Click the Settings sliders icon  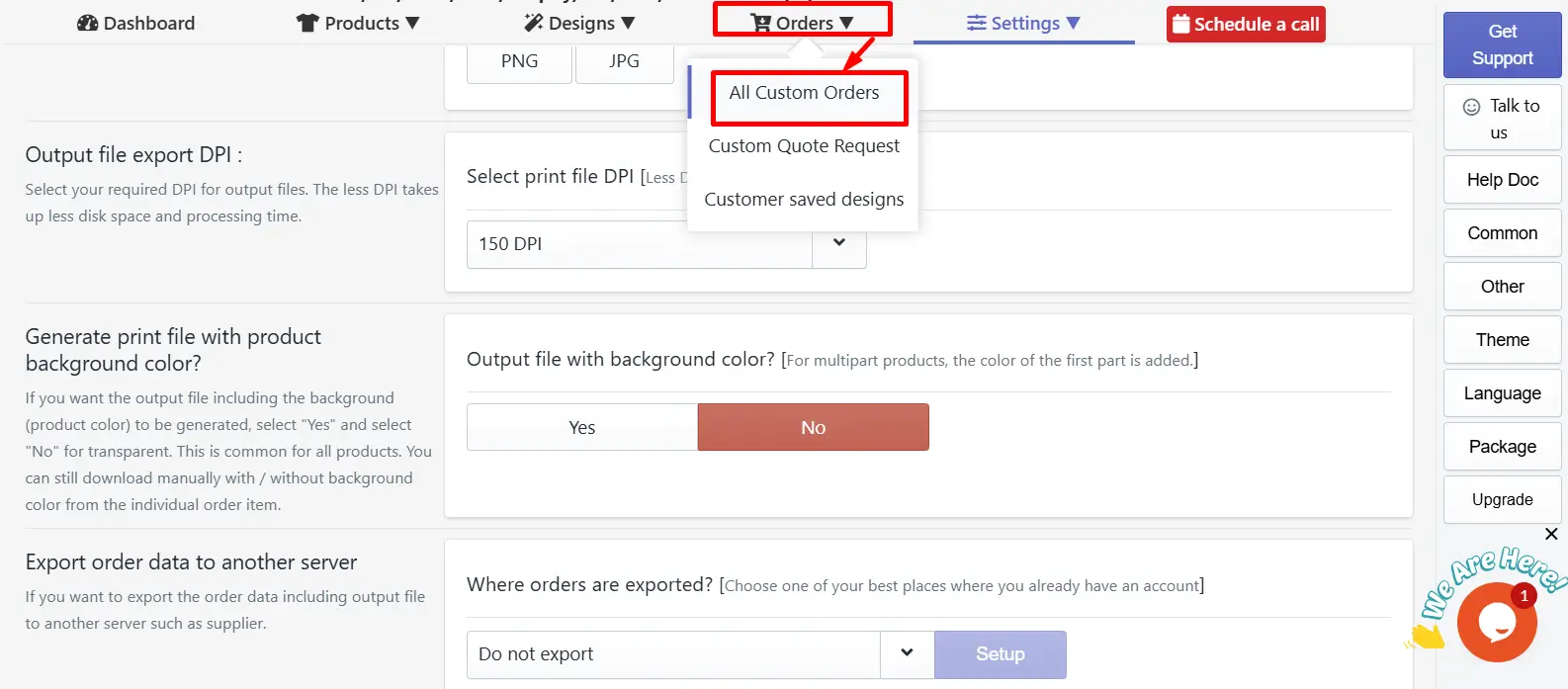977,23
